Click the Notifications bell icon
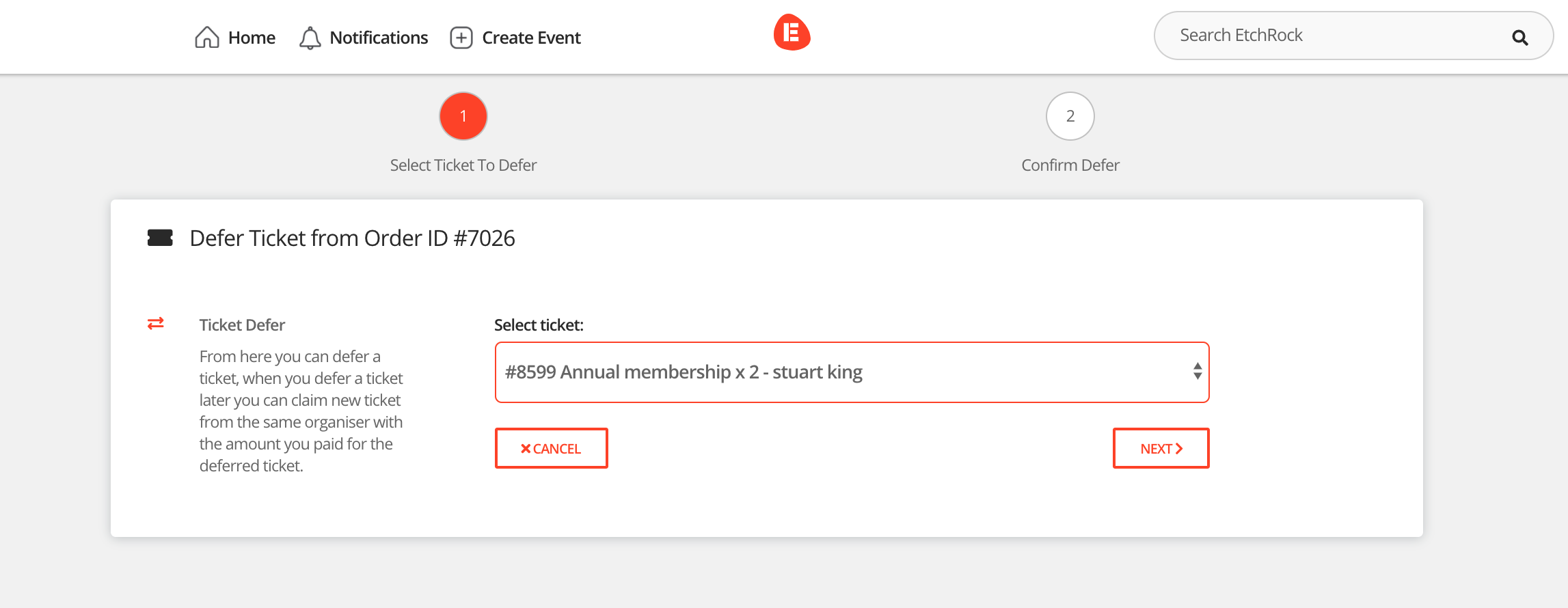 [x=310, y=38]
